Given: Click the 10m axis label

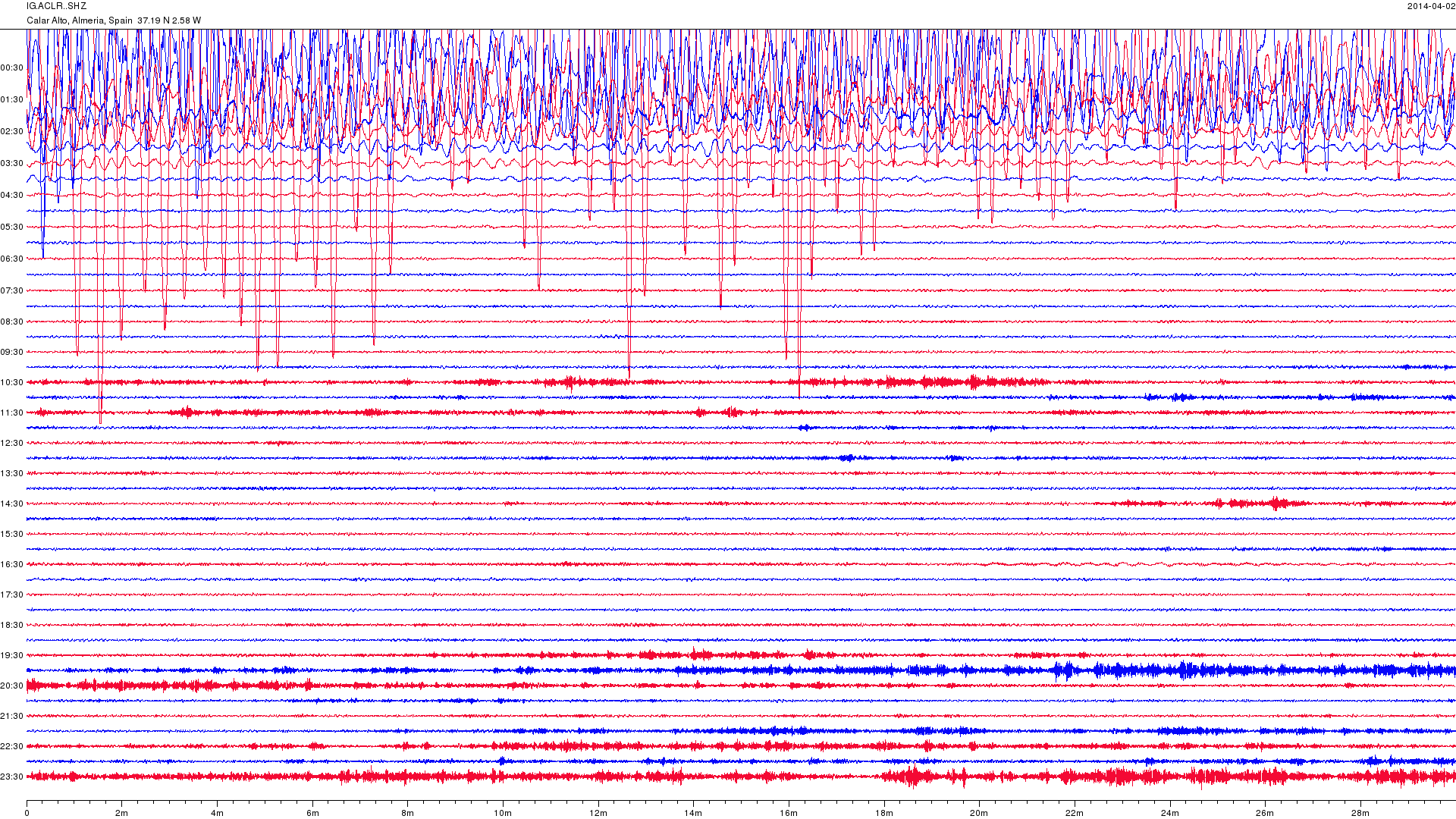Looking at the screenshot, I should (x=503, y=814).
